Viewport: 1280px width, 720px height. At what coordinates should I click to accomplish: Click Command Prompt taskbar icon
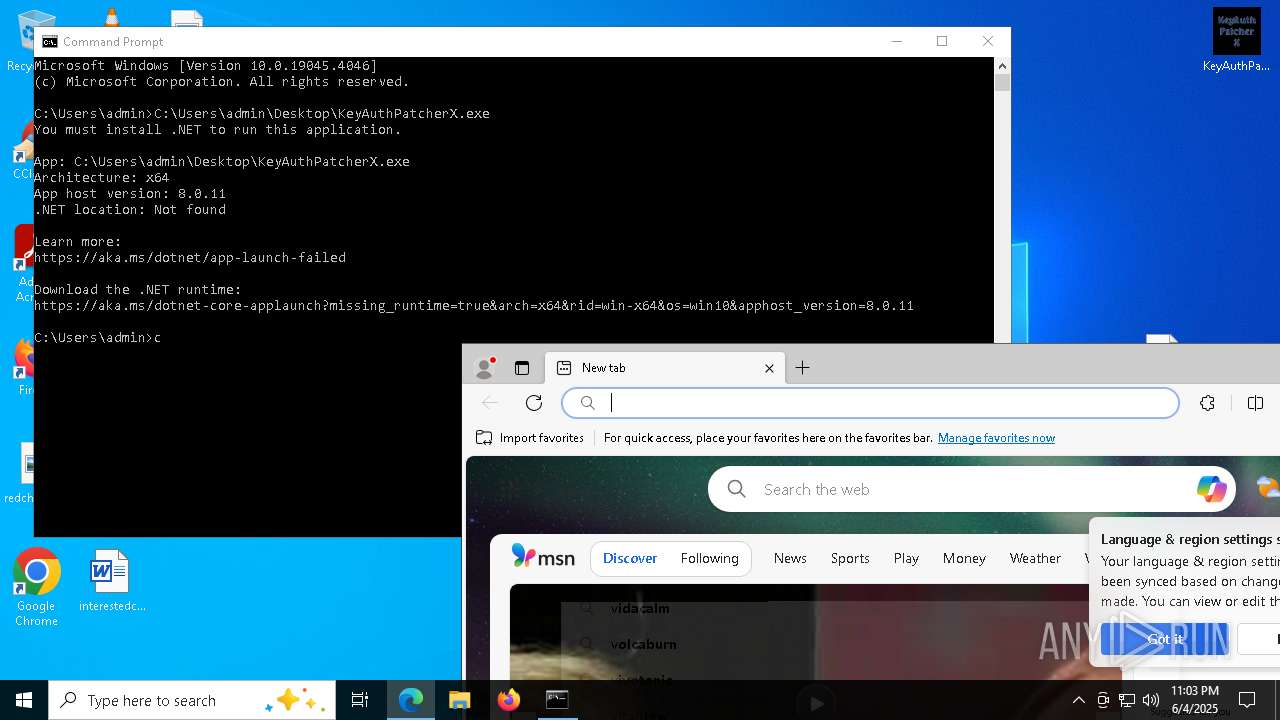click(x=557, y=700)
